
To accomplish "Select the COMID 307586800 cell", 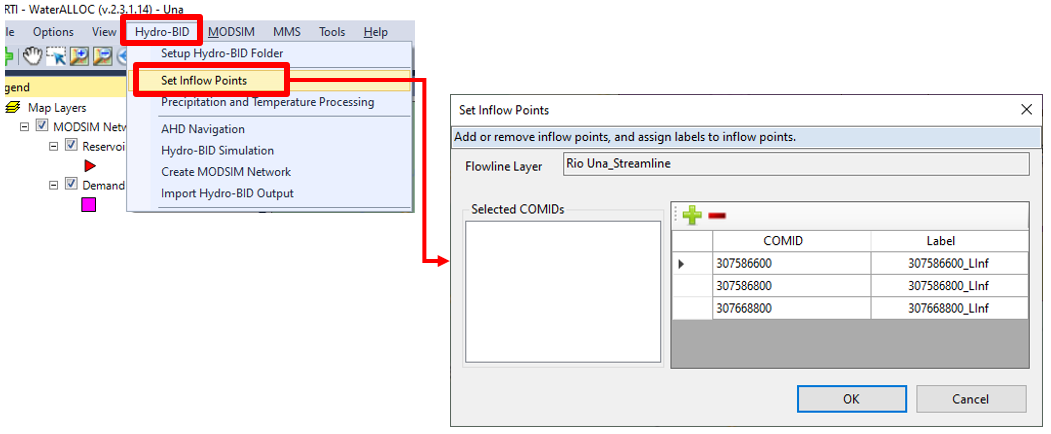I will point(790,286).
